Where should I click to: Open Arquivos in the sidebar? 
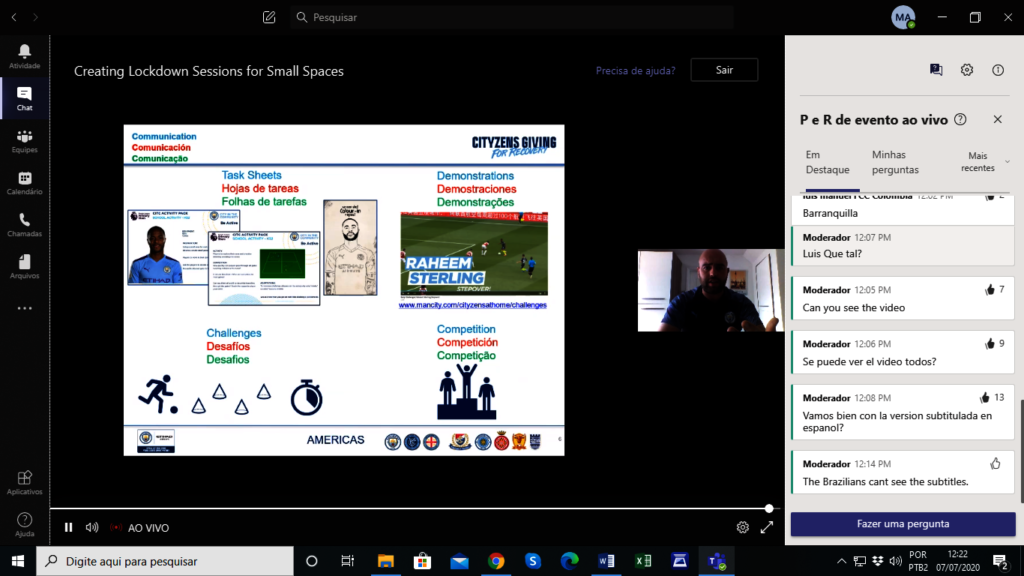[x=24, y=266]
